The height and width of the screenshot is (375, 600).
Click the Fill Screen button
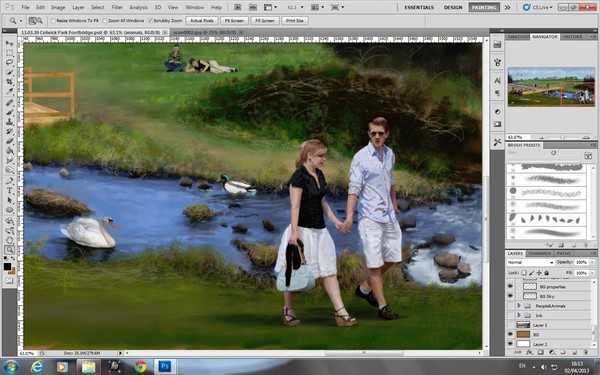(265, 21)
